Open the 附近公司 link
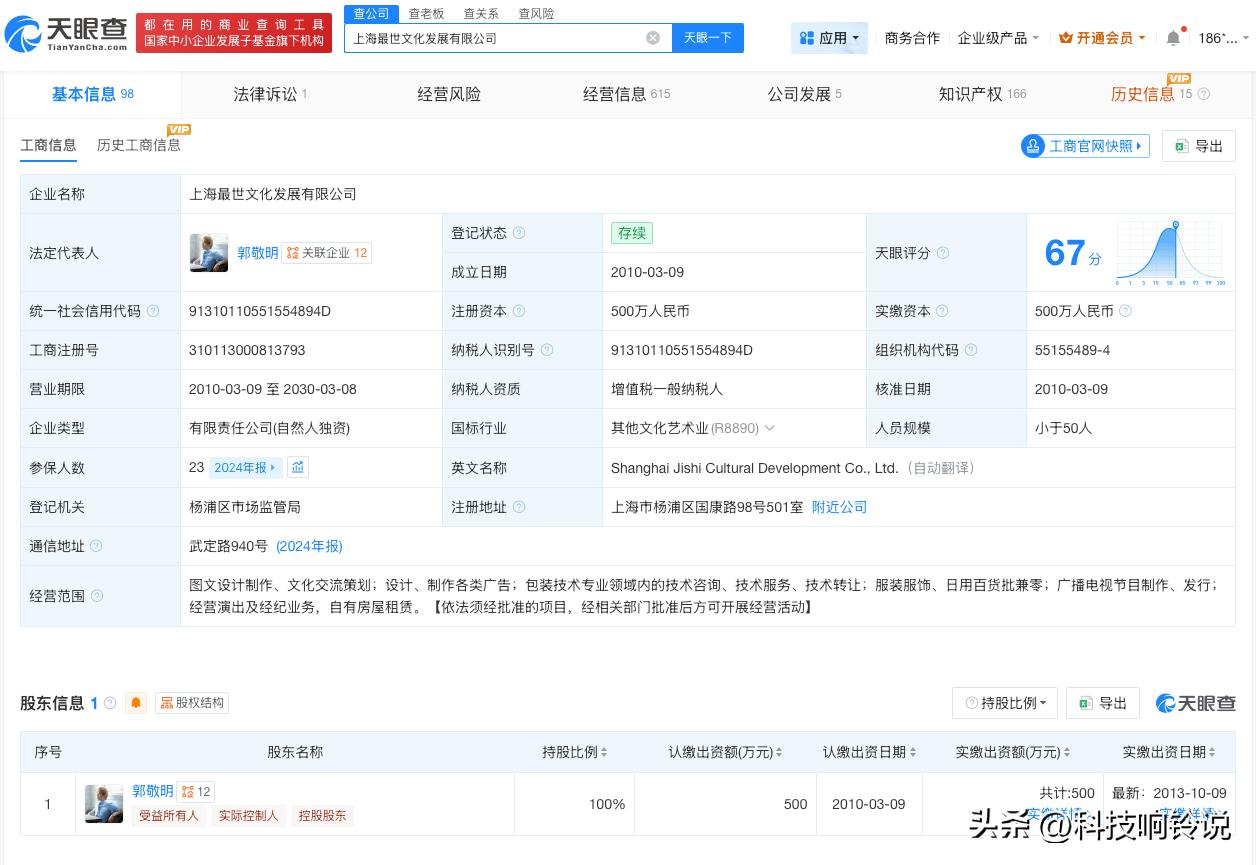Image resolution: width=1256 pixels, height=865 pixels. pos(839,507)
